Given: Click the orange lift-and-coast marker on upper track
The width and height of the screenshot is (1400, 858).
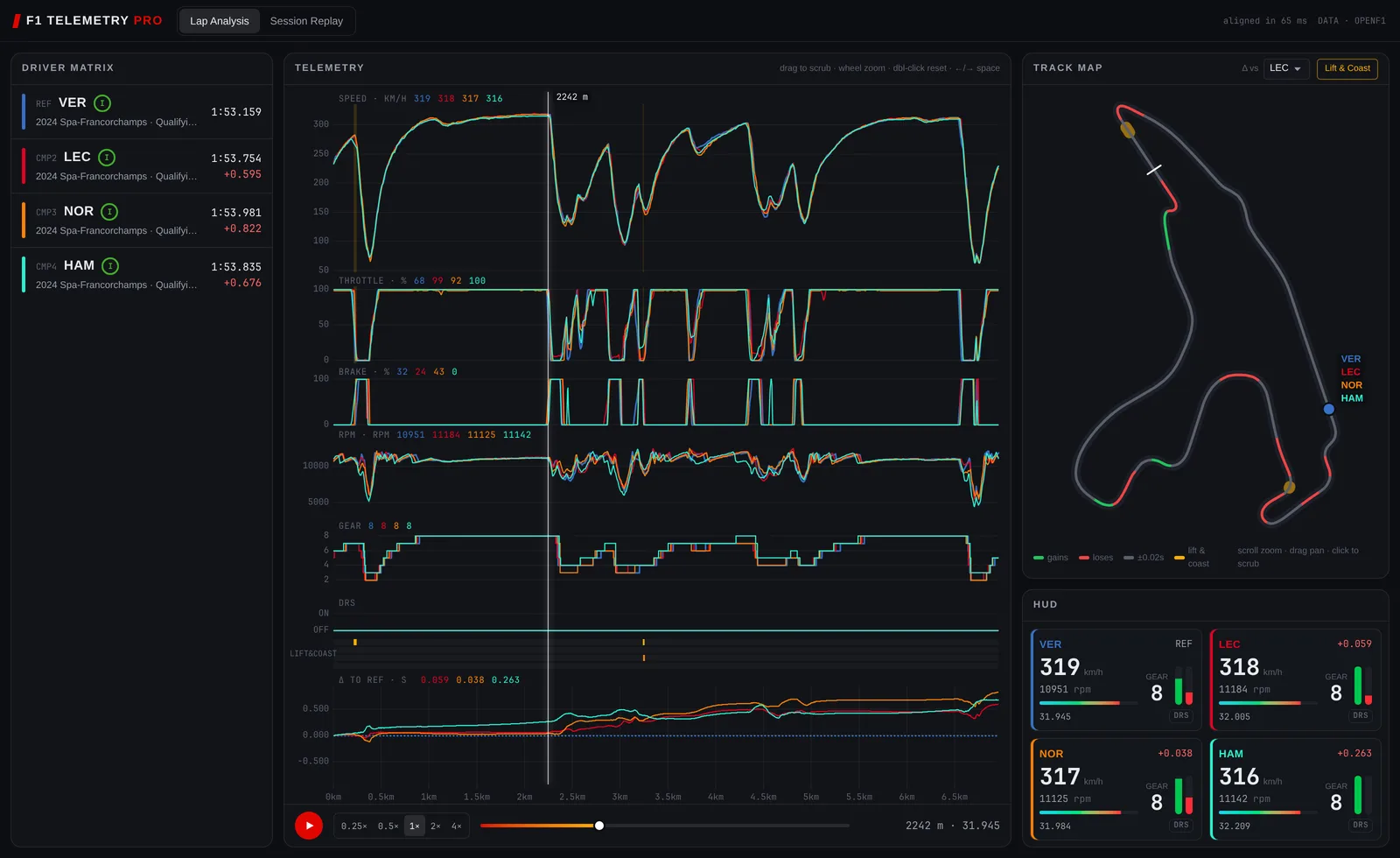Looking at the screenshot, I should pos(1128,130).
